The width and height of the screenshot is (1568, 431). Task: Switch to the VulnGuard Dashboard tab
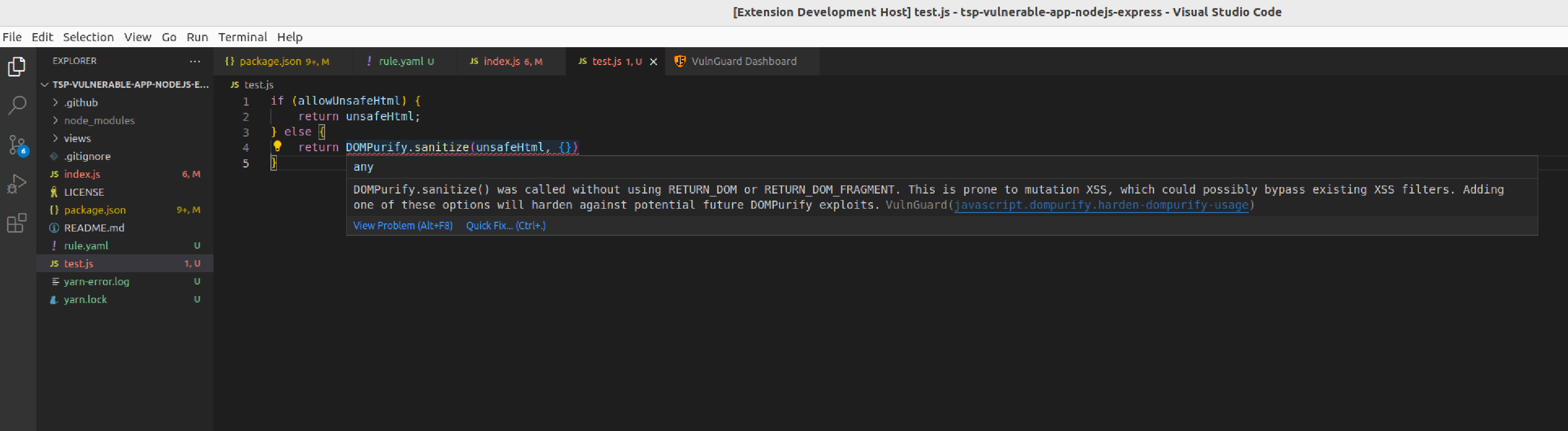[x=743, y=61]
